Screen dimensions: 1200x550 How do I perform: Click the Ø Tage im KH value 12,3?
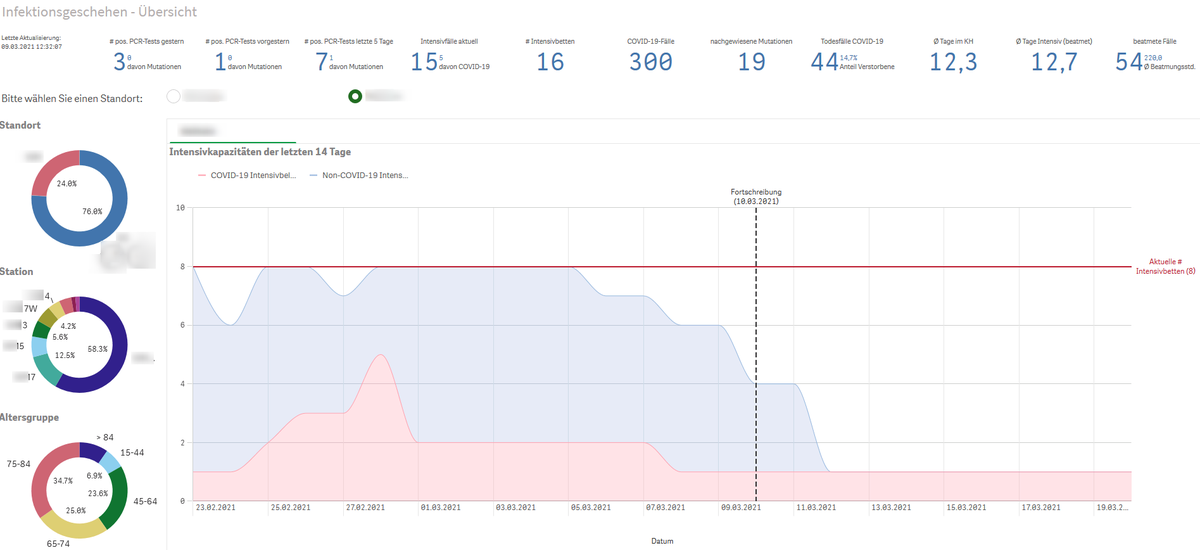[x=954, y=63]
